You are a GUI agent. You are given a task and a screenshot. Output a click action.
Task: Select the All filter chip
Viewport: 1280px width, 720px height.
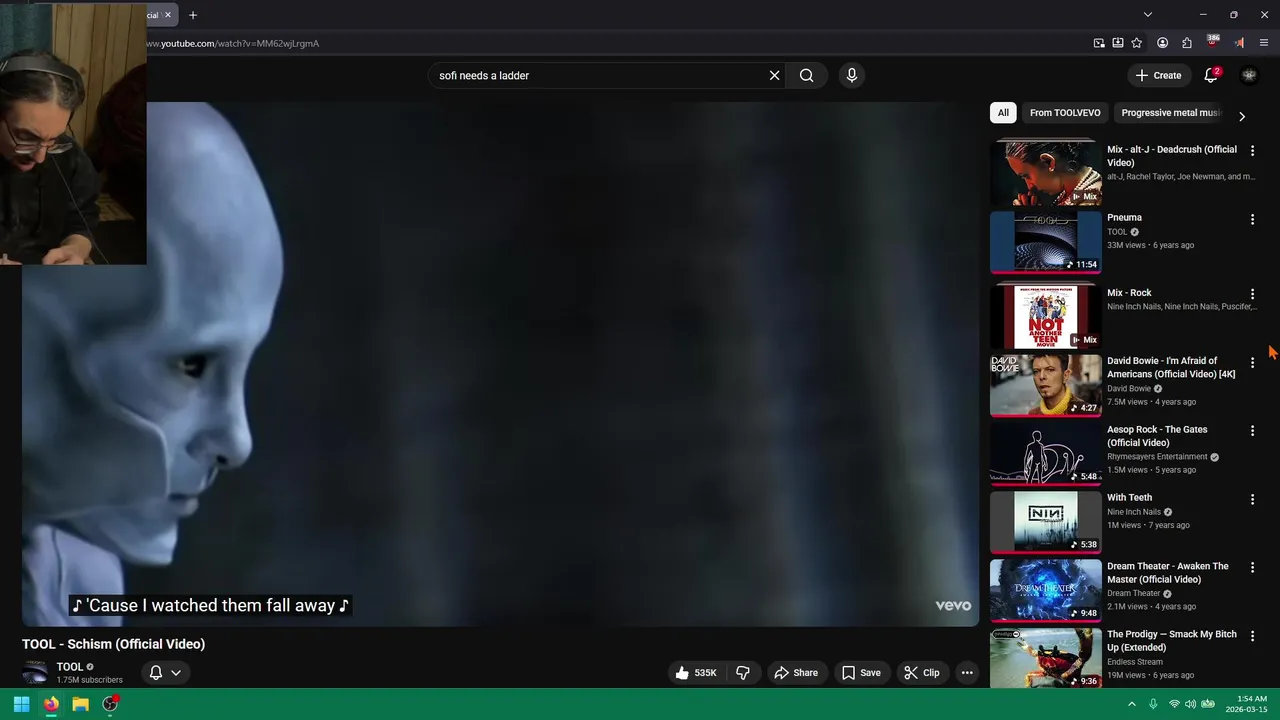coord(1003,113)
